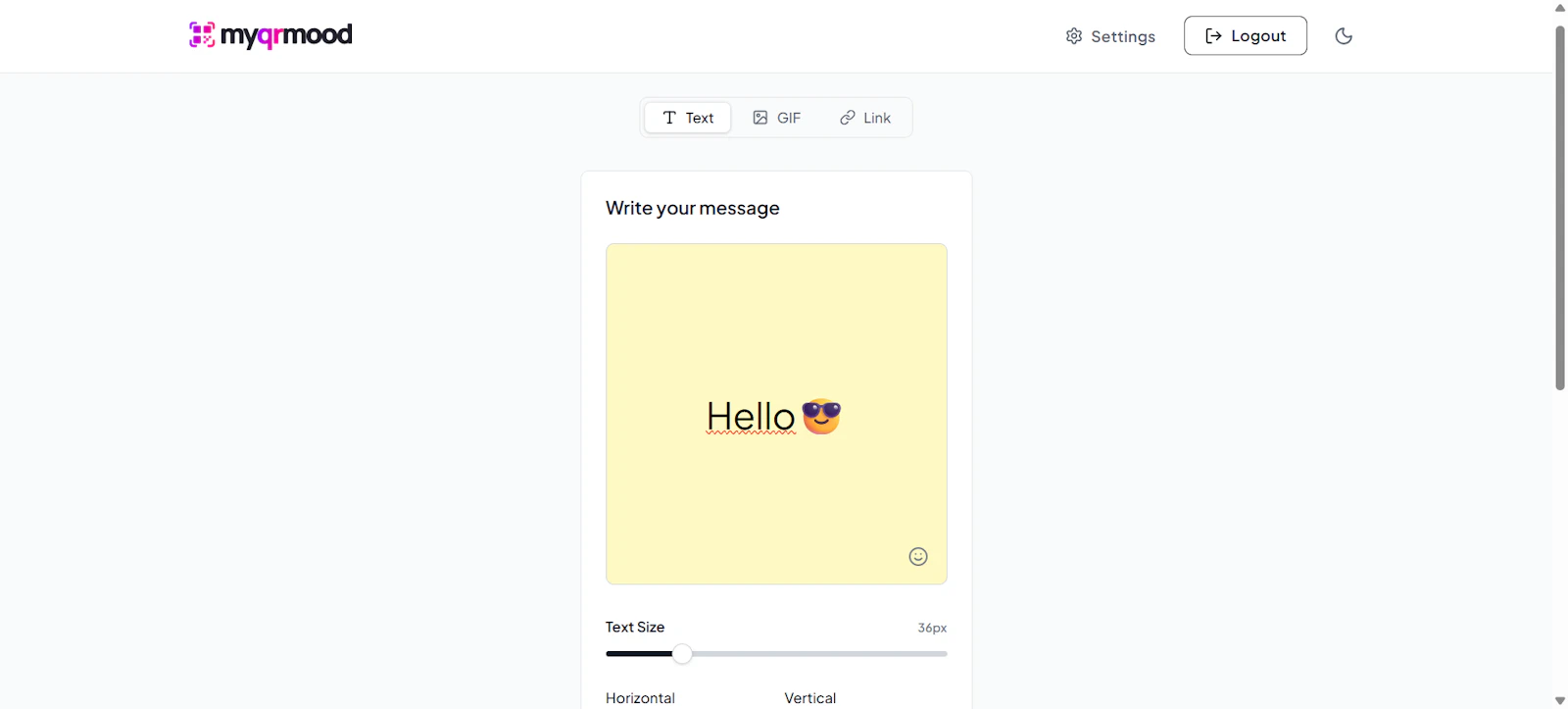Click the 'Write your message' heading
This screenshot has width=1568, height=709.
tap(693, 208)
